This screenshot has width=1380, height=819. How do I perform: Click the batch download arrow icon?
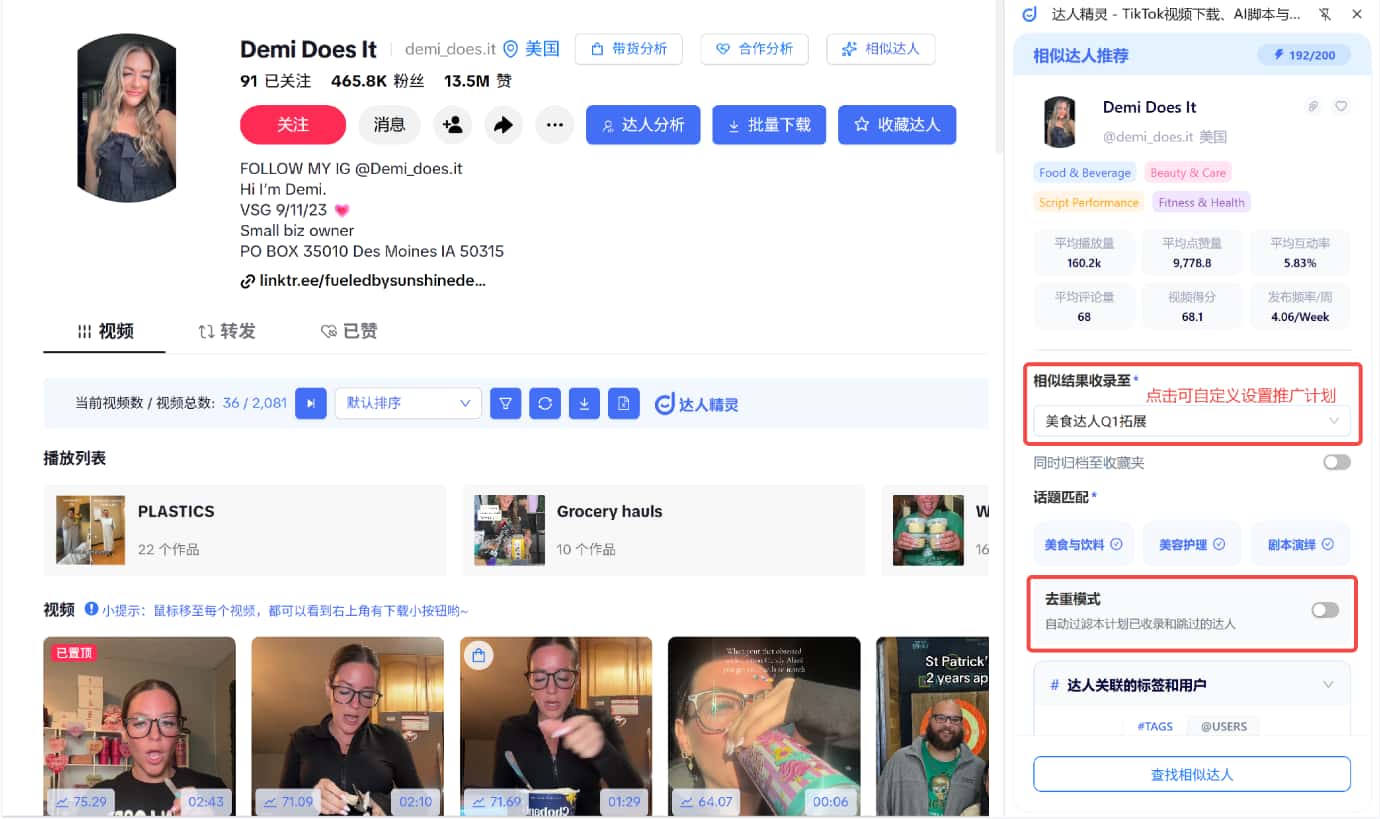[x=584, y=403]
